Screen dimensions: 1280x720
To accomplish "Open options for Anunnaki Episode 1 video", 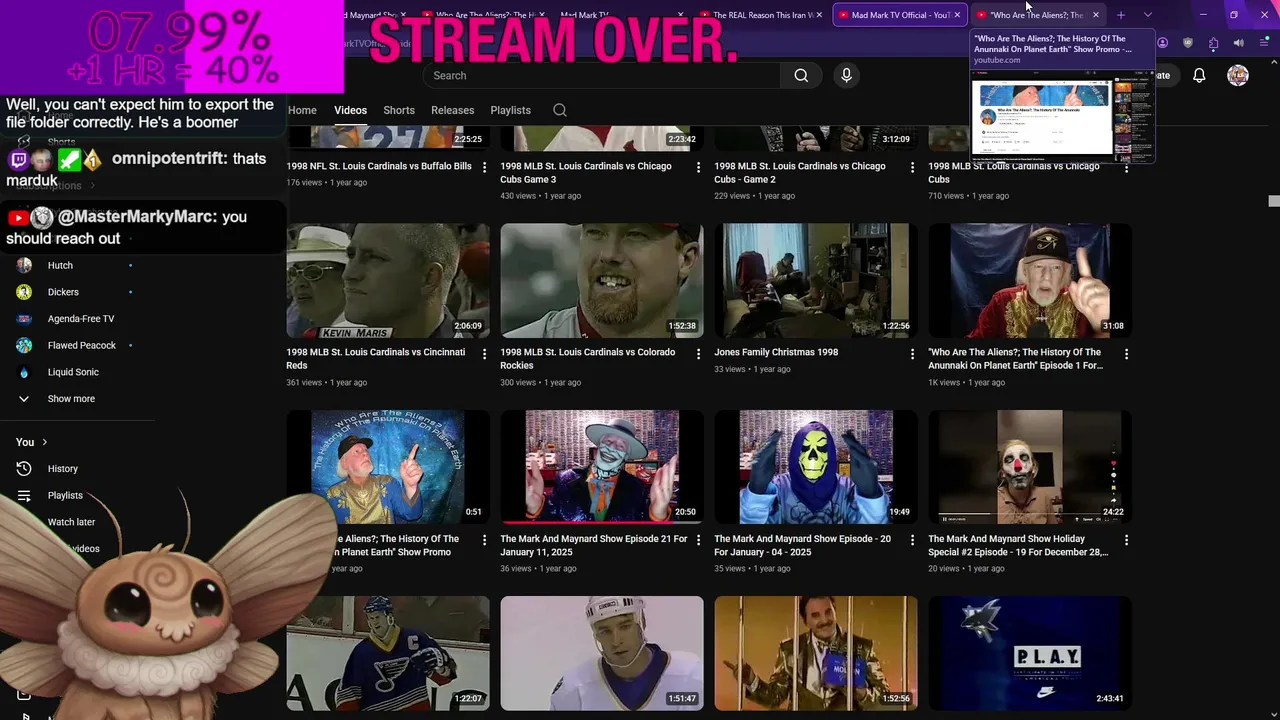I will point(1126,354).
